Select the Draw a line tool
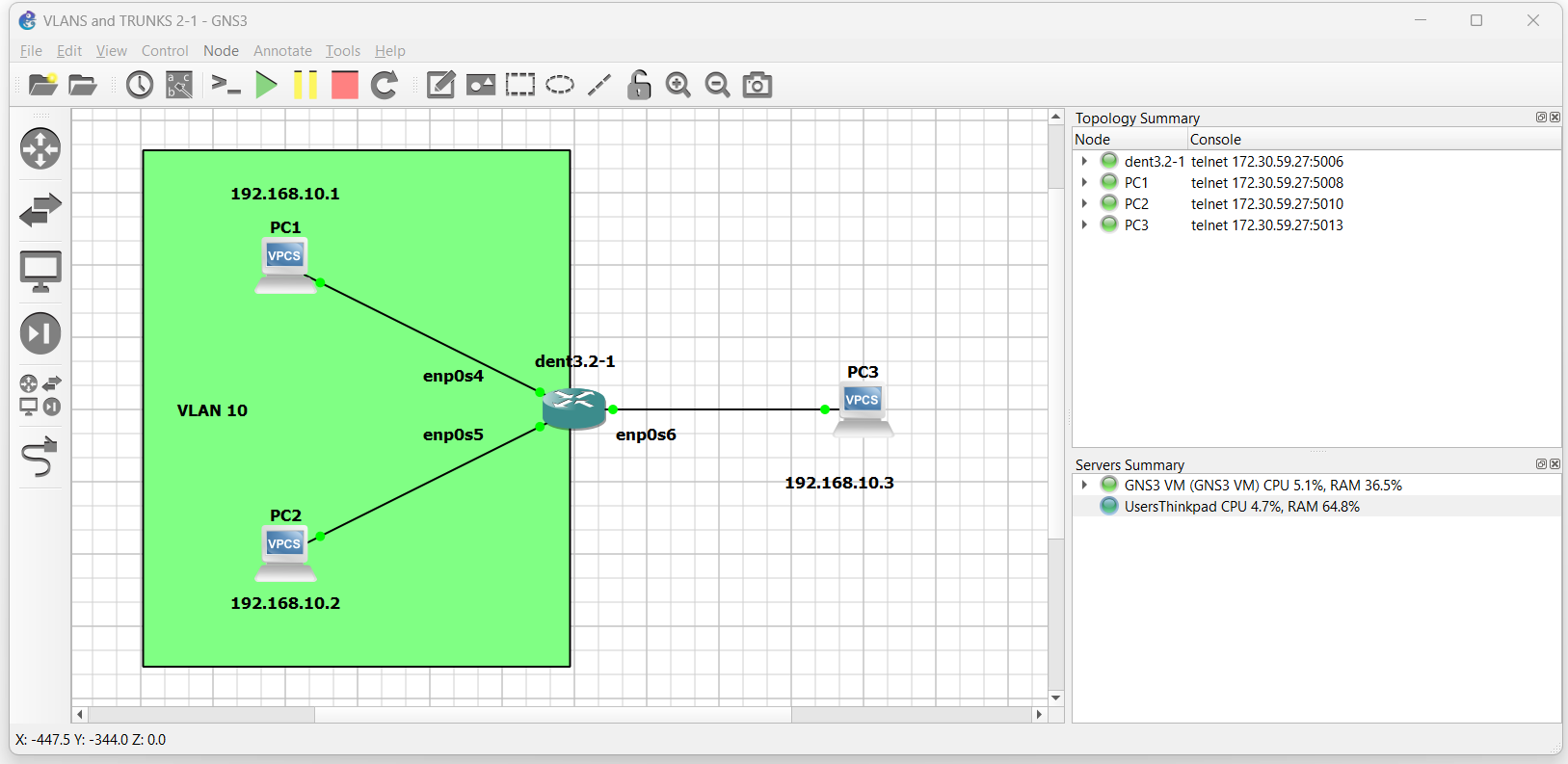The width and height of the screenshot is (1568, 764). [x=599, y=85]
